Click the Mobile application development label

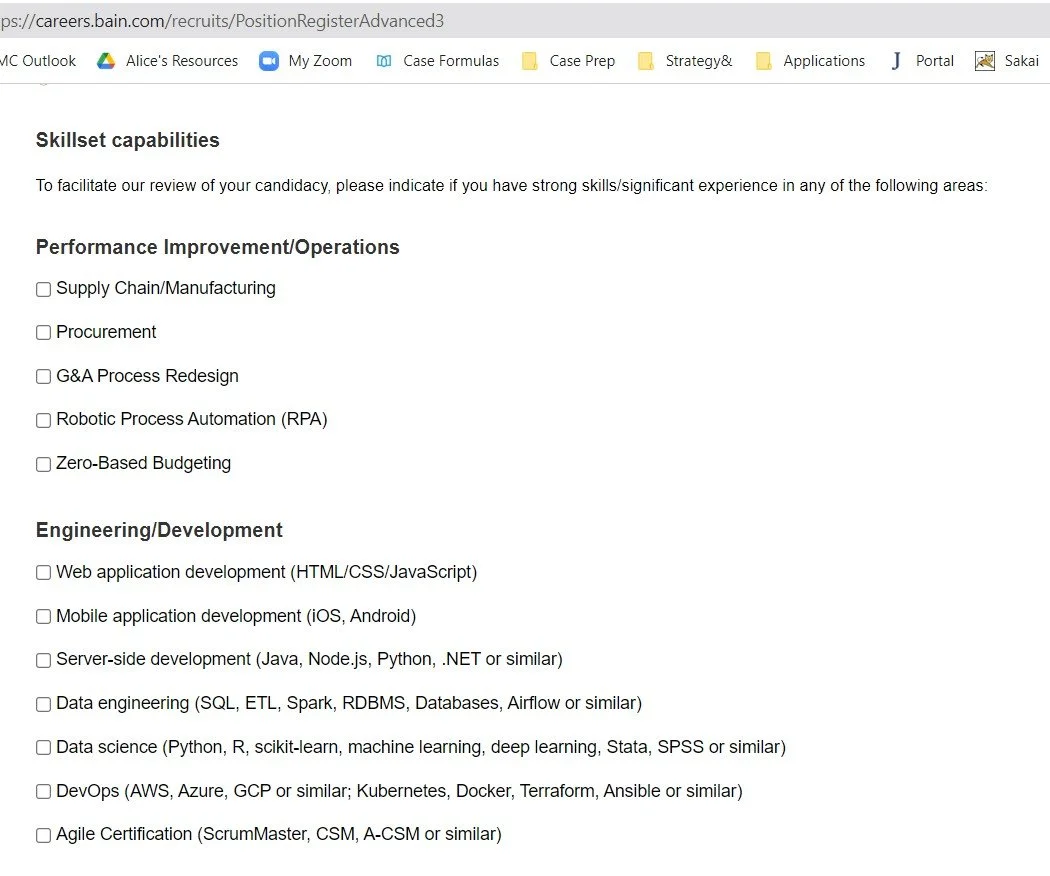click(236, 616)
